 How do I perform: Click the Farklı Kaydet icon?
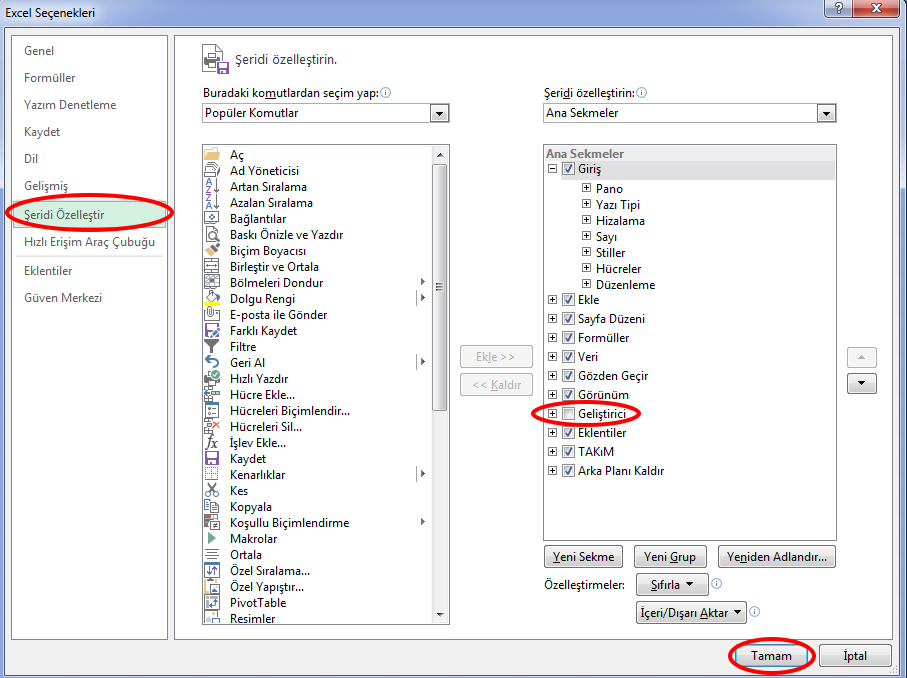(x=212, y=330)
